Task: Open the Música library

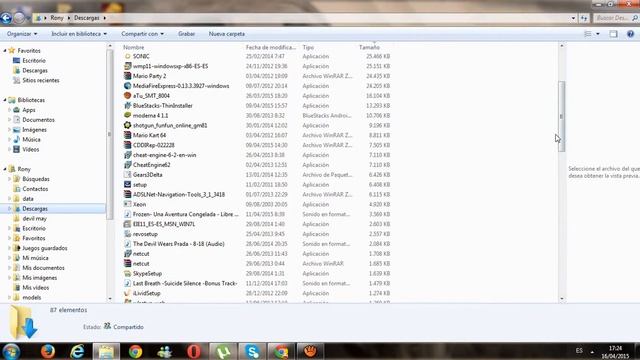Action: pyautogui.click(x=31, y=140)
